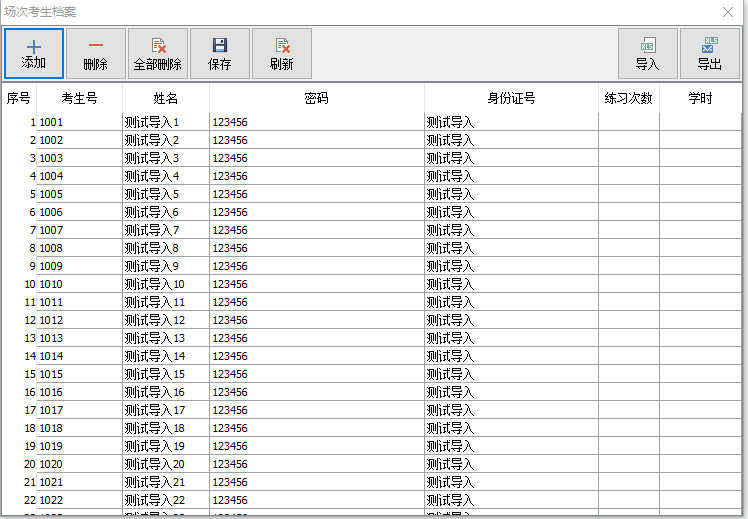The image size is (748, 519).
Task: Select password cell 123456 in row 17
Action: 317,410
